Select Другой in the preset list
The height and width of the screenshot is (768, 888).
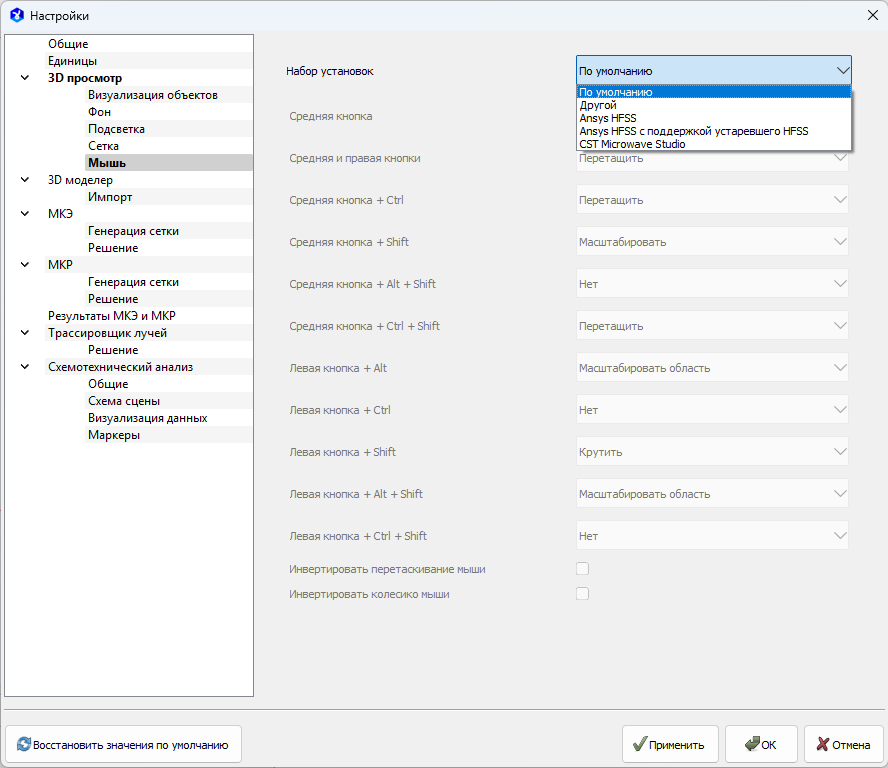click(x=598, y=105)
